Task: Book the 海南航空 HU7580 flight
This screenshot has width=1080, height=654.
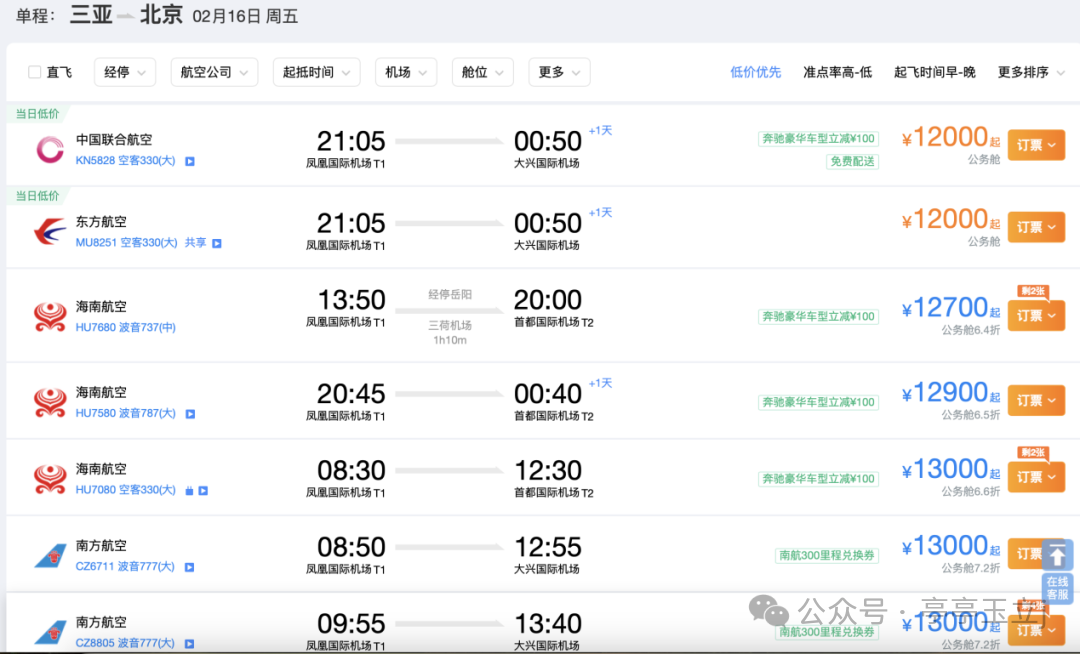Action: point(1036,401)
